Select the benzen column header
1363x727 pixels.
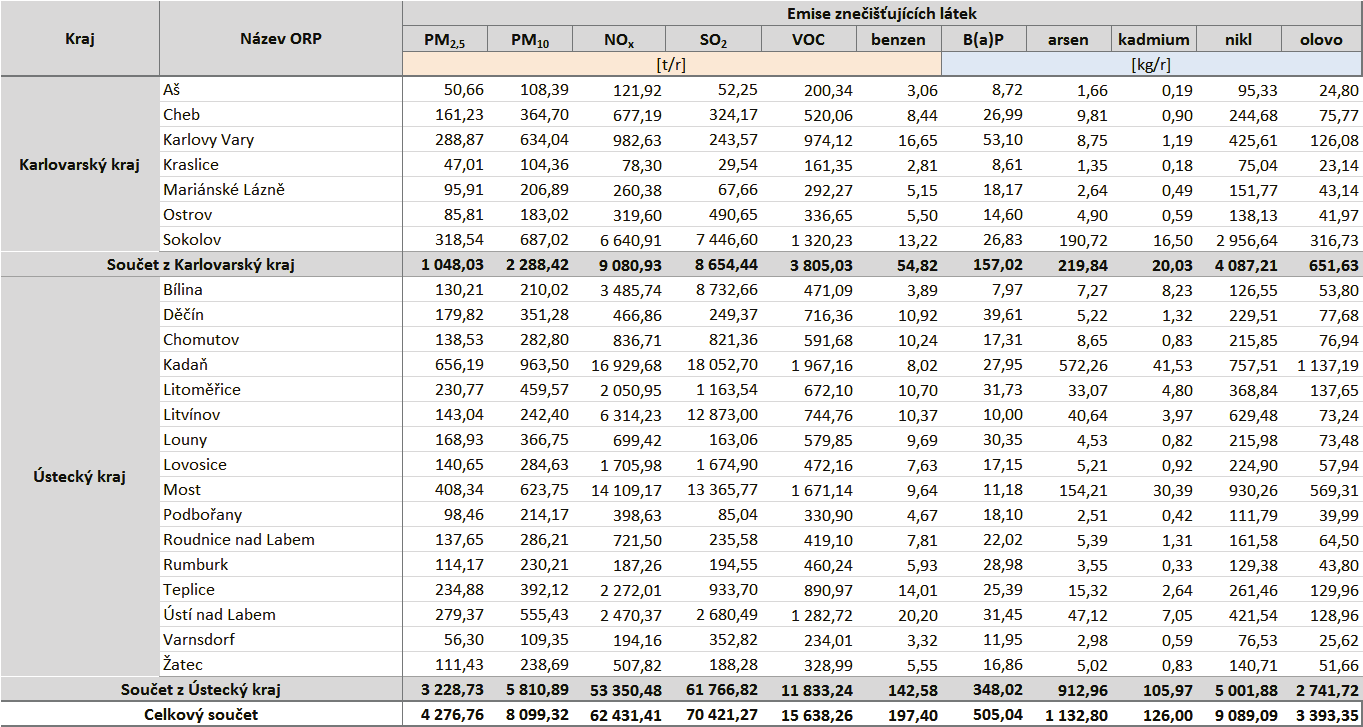(x=899, y=40)
